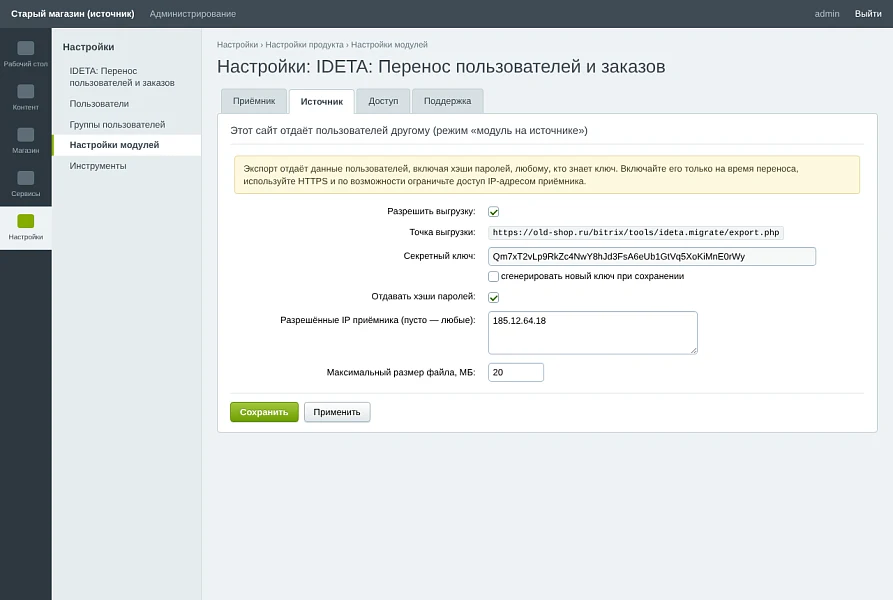Click Настройки breadcrumb link
Viewport: 893px width, 600px height.
click(x=237, y=44)
